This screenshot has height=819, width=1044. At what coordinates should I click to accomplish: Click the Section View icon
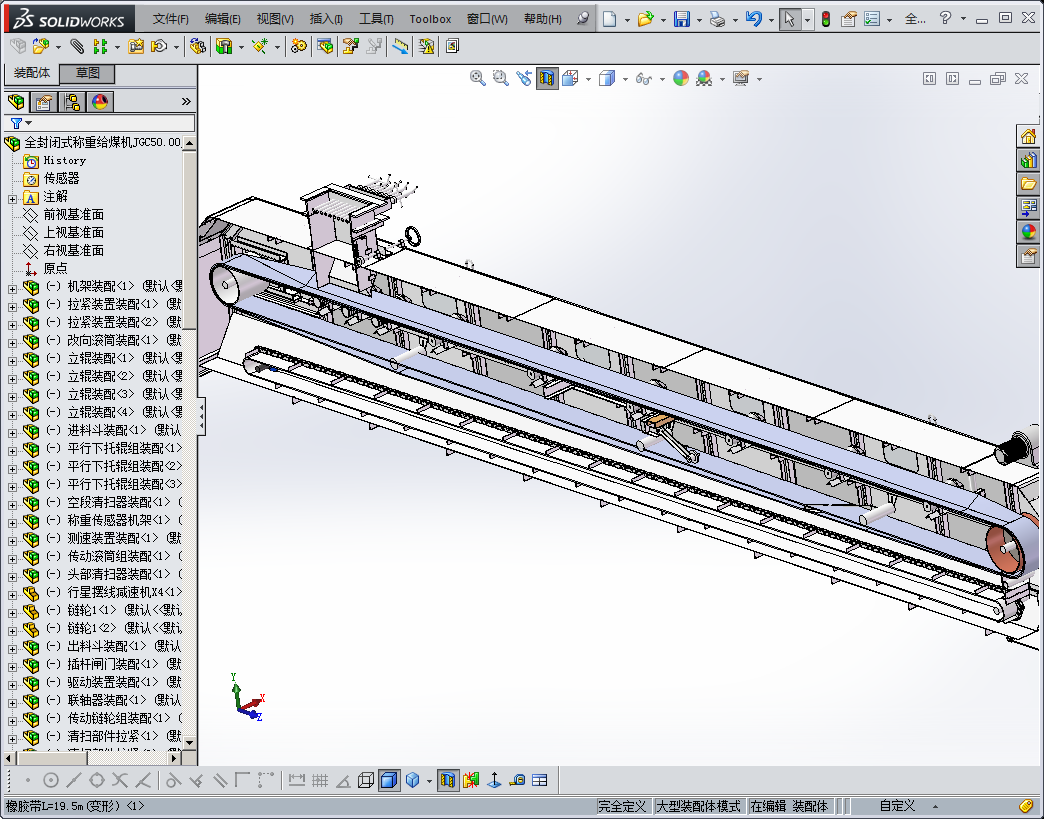pos(547,78)
